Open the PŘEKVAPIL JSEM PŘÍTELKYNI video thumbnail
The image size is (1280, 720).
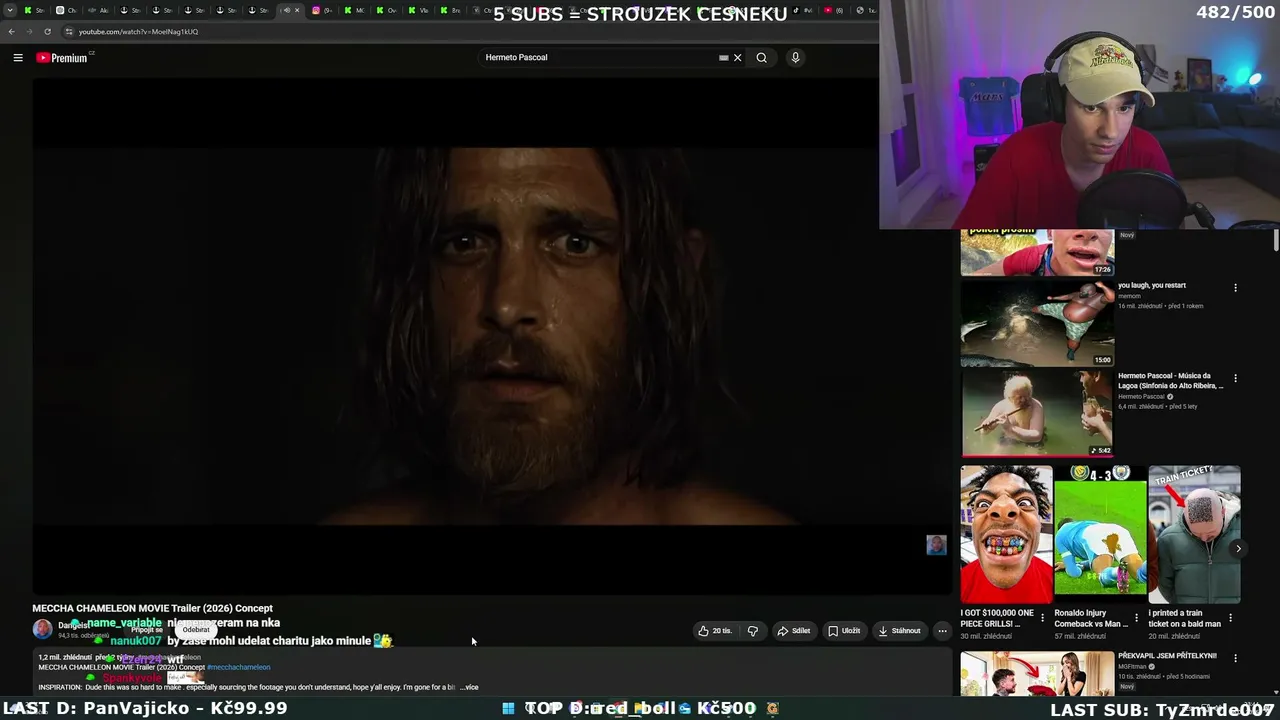tap(1037, 674)
